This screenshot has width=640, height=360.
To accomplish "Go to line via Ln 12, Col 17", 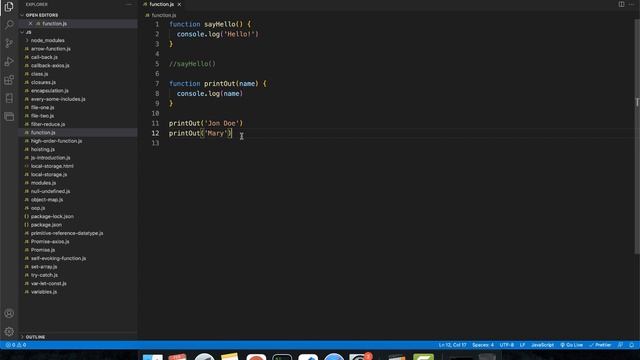I will pos(452,345).
